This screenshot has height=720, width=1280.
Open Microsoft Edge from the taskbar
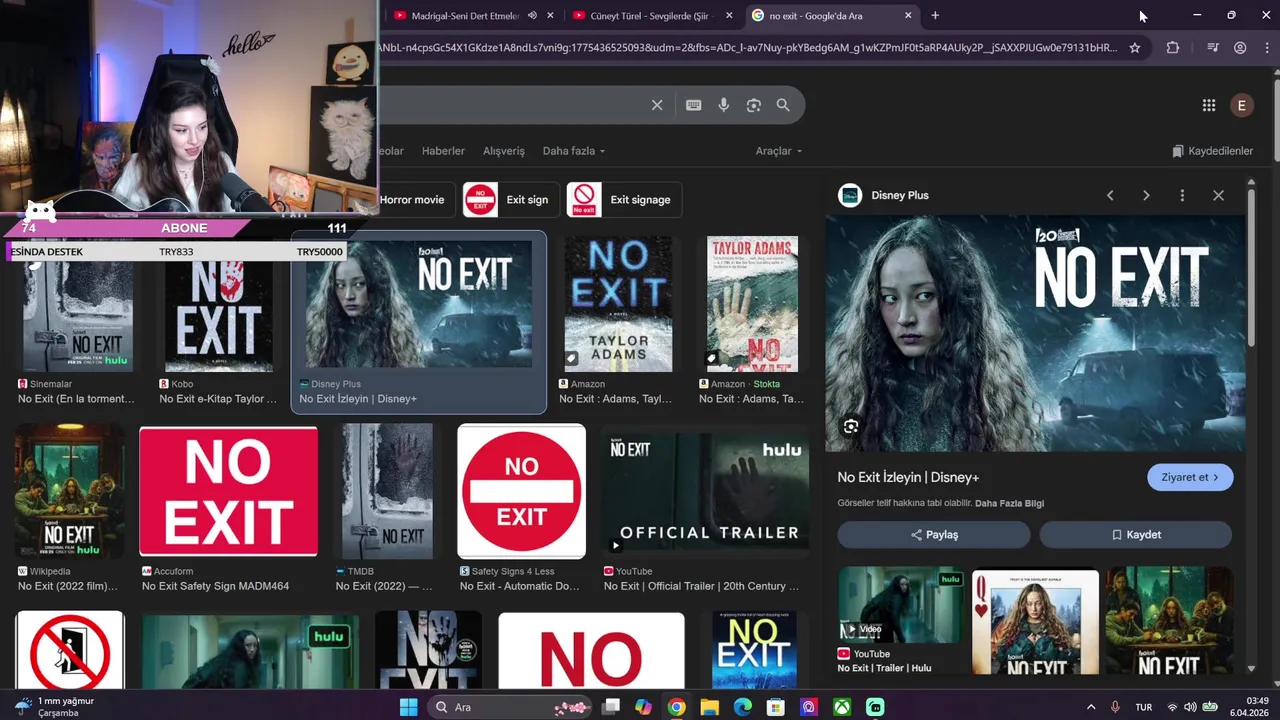(743, 707)
